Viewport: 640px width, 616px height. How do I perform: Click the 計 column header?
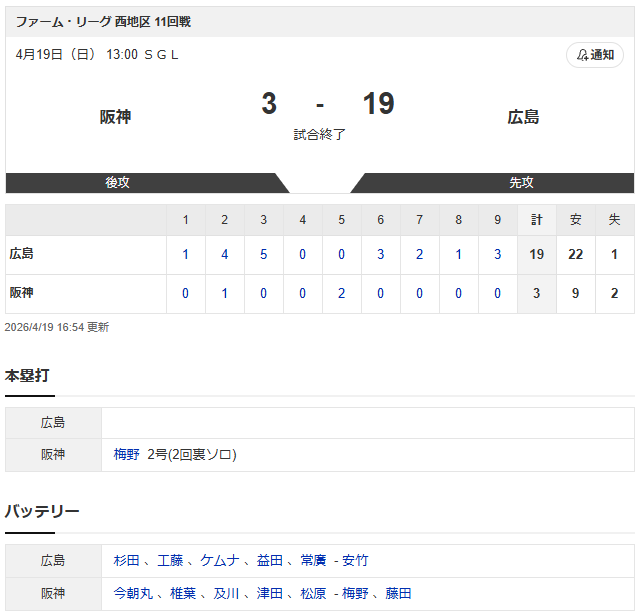pyautogui.click(x=536, y=220)
